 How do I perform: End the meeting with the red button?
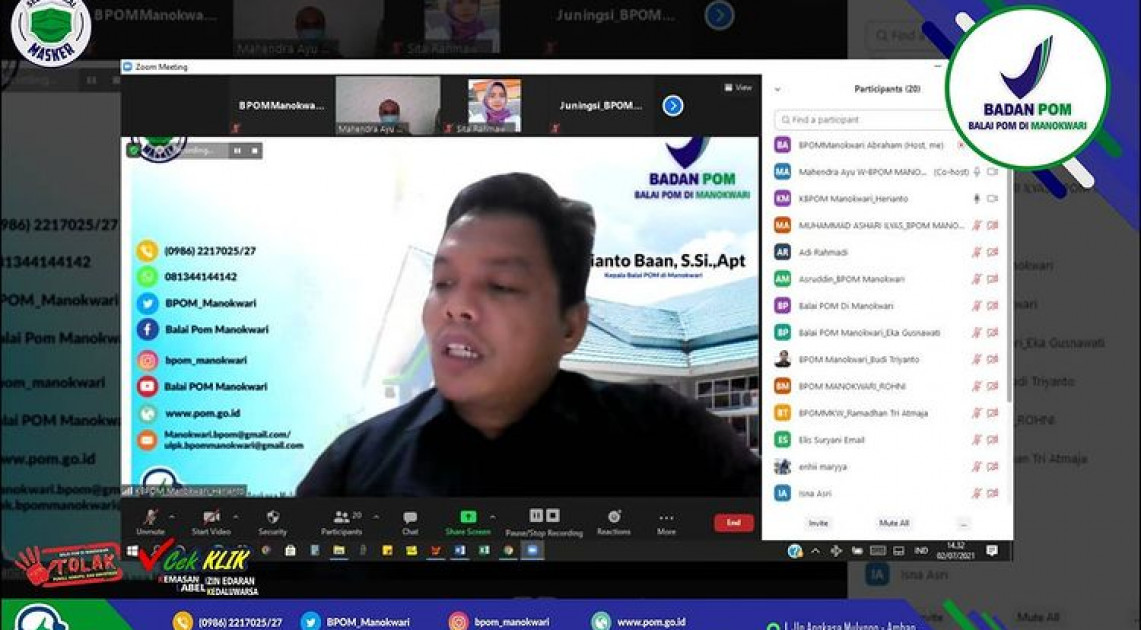(734, 523)
